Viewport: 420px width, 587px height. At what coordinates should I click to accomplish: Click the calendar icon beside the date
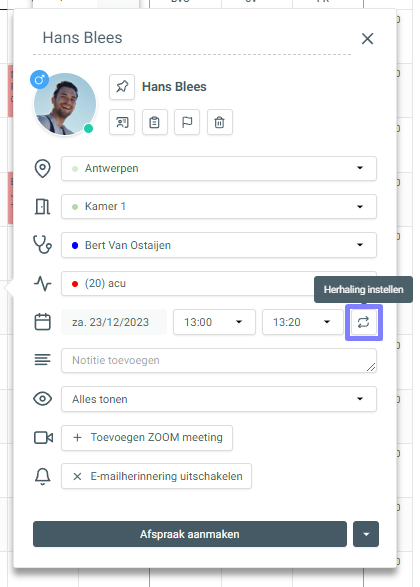point(43,322)
